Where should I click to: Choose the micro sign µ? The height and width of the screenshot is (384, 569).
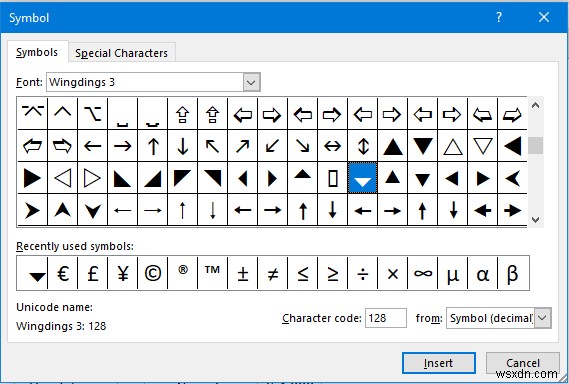coord(453,273)
